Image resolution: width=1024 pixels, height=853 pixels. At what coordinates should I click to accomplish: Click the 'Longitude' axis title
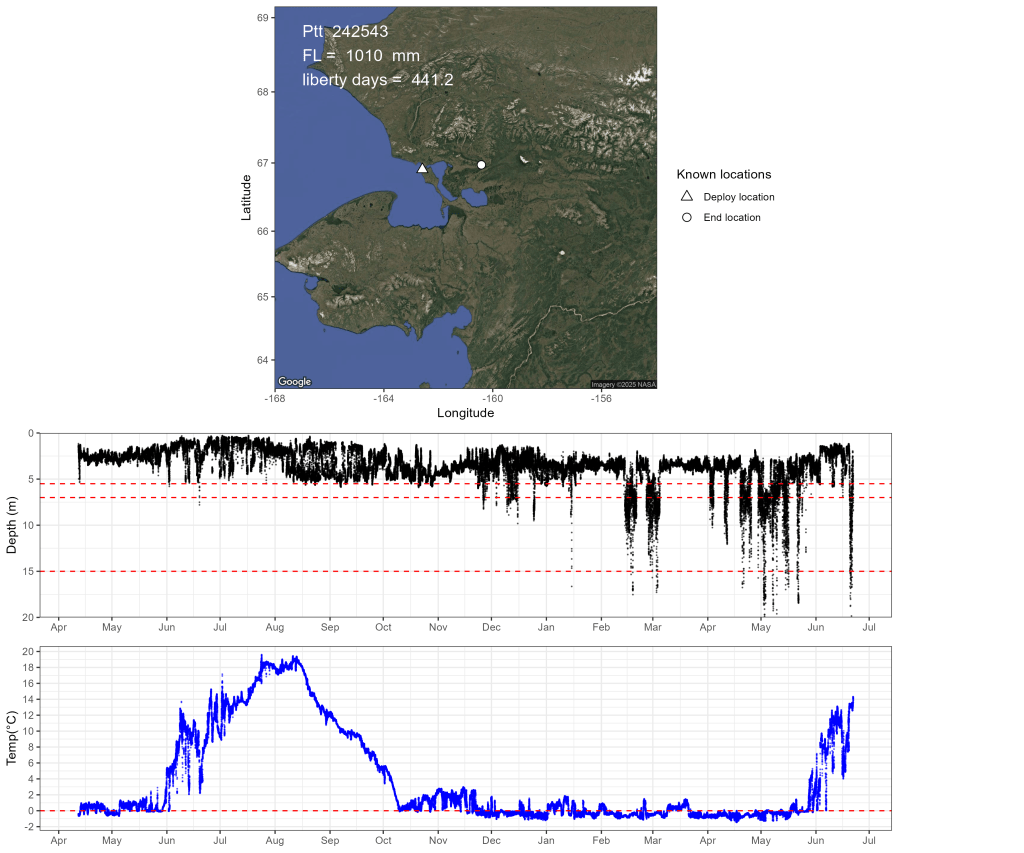pos(465,413)
